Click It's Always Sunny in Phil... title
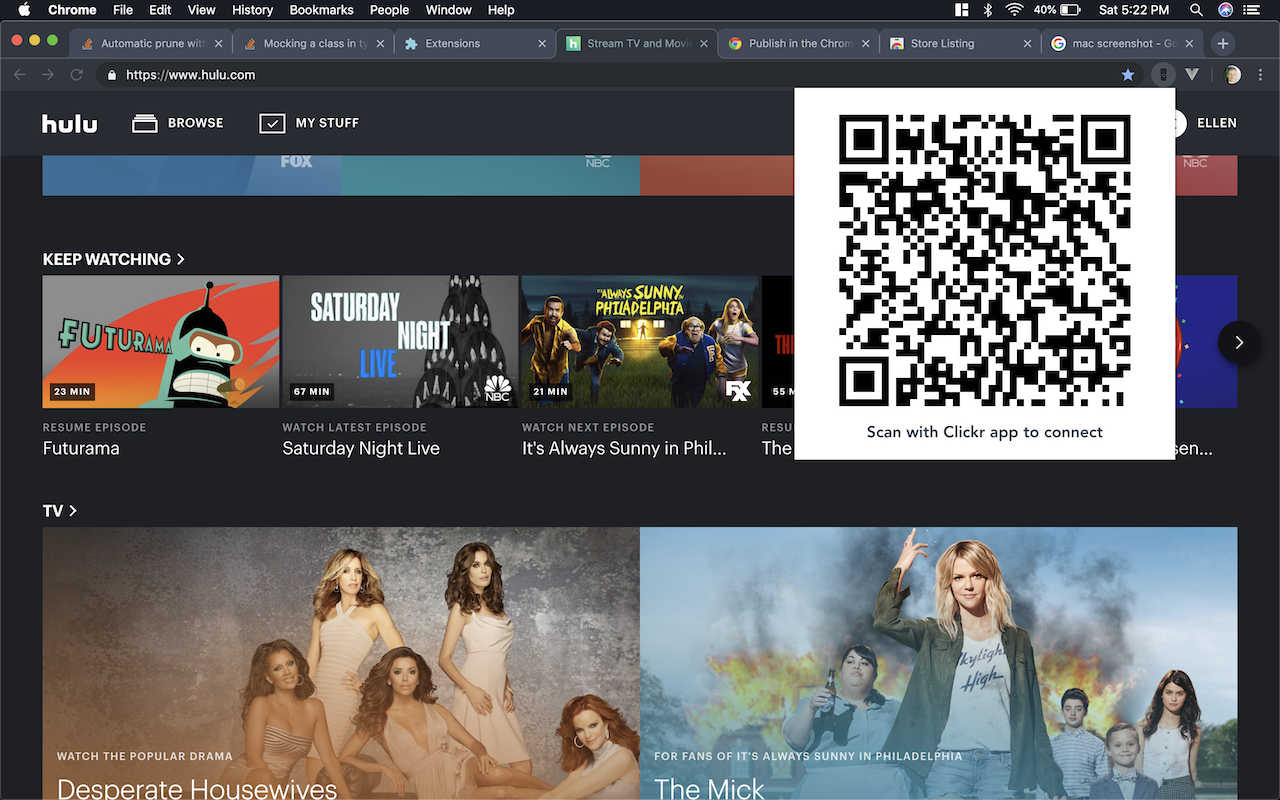The image size is (1280, 800). click(x=624, y=448)
